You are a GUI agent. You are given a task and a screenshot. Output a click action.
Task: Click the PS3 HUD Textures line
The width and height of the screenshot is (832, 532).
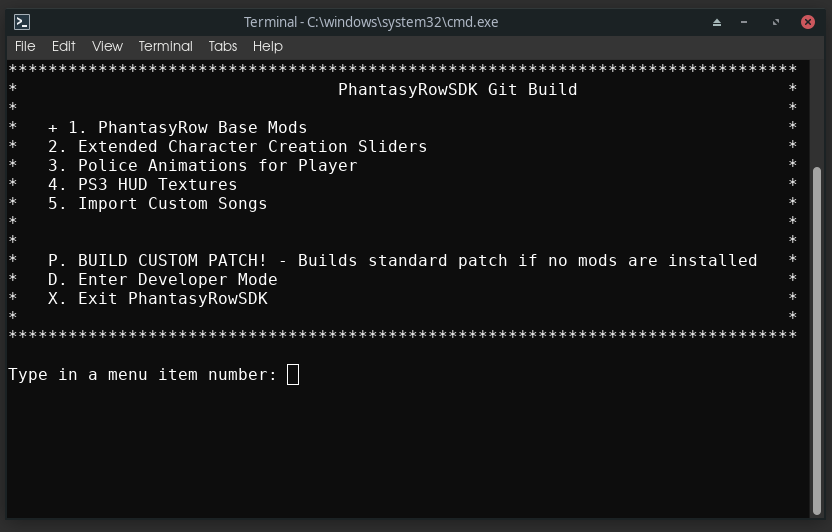[142, 185]
